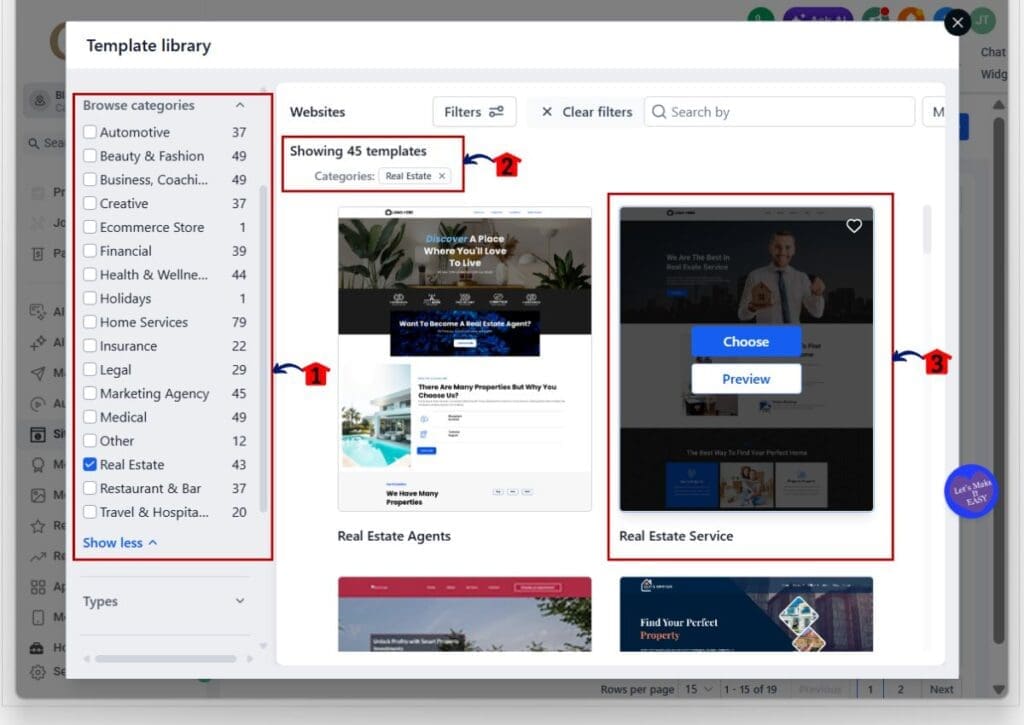Click Clear filters button
1024x725 pixels.
pyautogui.click(x=586, y=112)
